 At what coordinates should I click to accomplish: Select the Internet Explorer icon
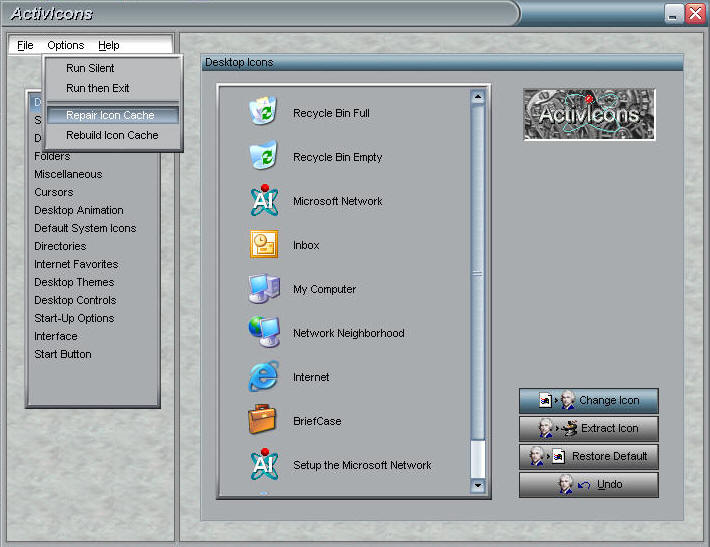point(264,376)
